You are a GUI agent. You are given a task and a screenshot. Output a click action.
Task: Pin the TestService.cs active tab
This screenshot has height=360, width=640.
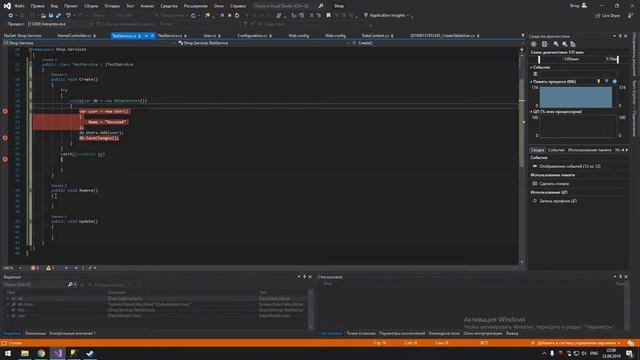pyautogui.click(x=146, y=36)
